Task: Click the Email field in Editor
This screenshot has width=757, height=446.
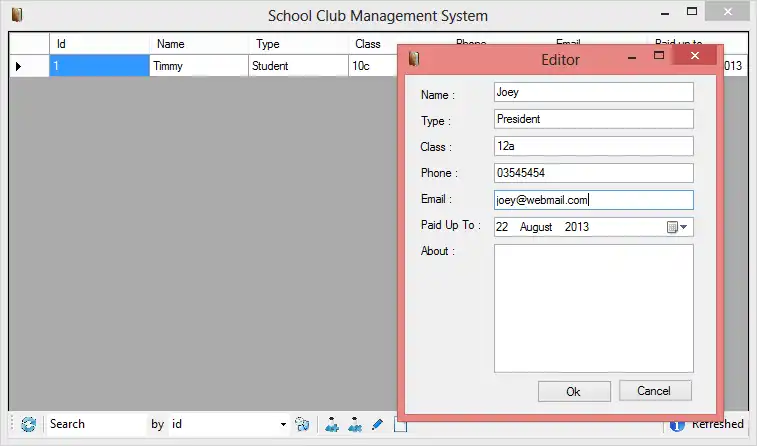Action: (593, 200)
